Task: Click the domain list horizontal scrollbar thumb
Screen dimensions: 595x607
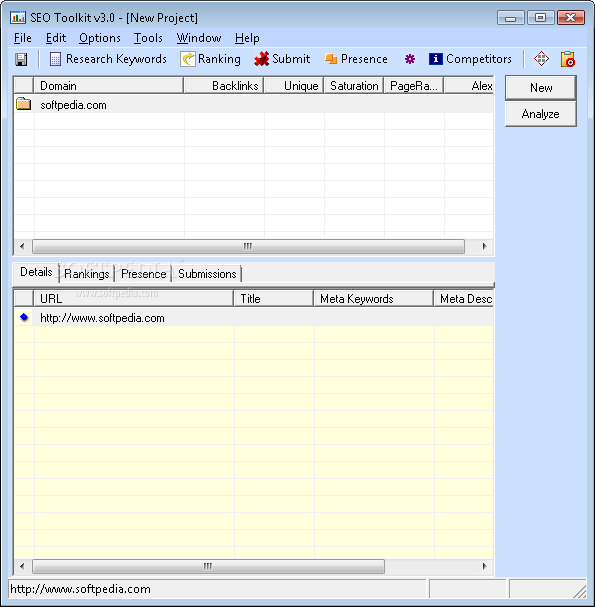Action: [x=248, y=246]
